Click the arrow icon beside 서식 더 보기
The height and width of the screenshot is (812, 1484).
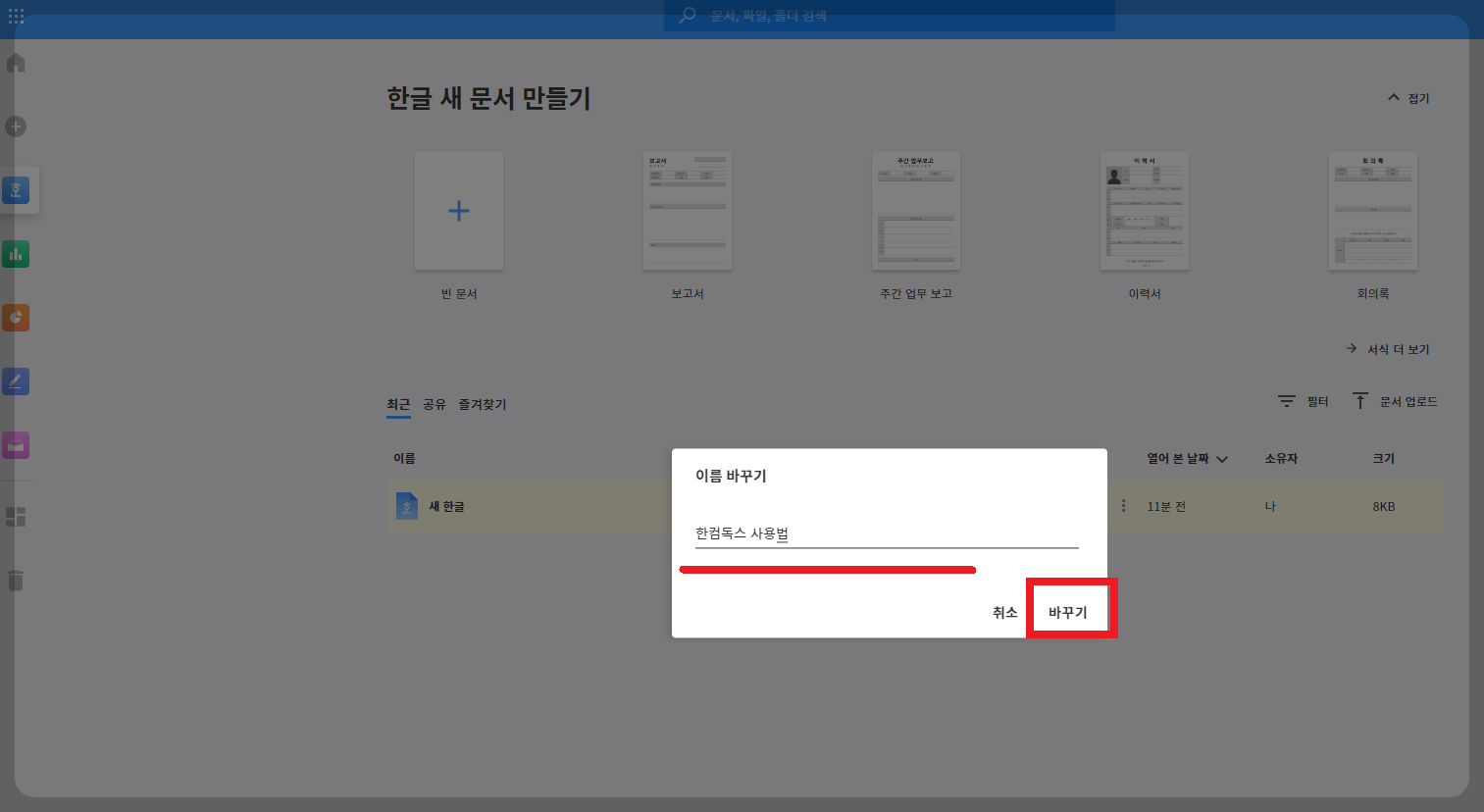coord(1352,348)
